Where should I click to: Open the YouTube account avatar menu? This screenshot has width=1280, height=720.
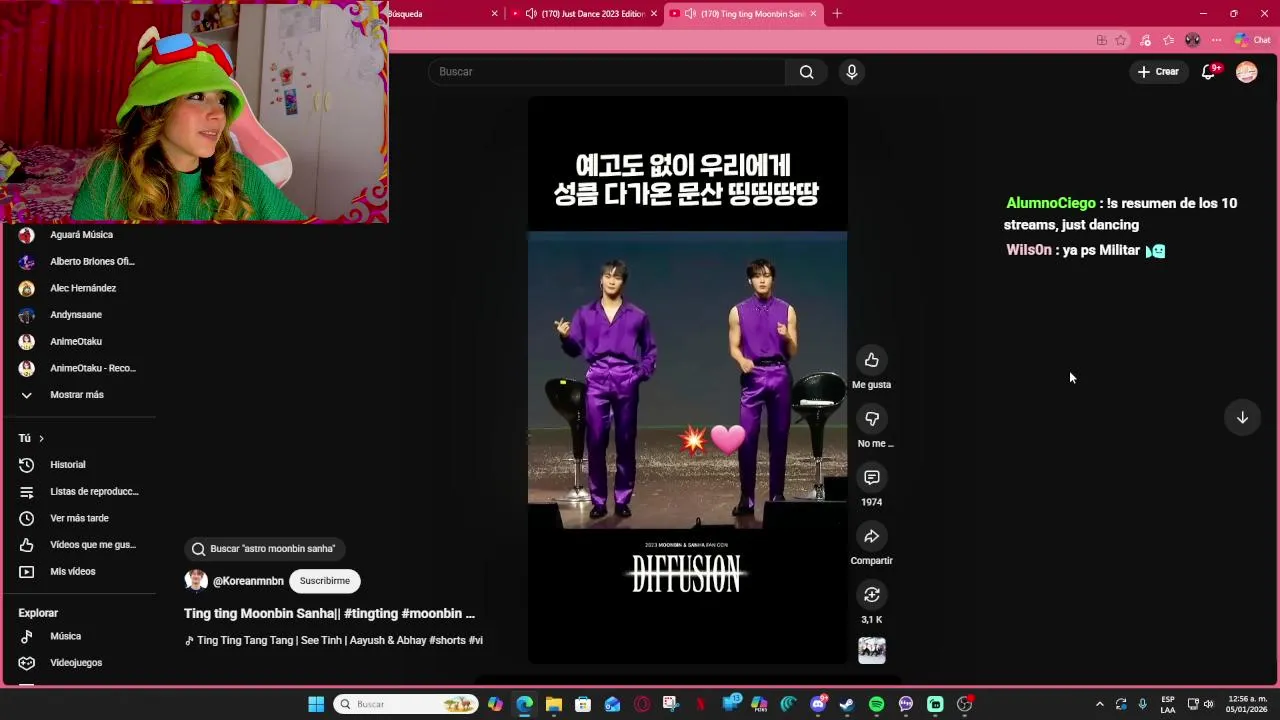pos(1246,72)
